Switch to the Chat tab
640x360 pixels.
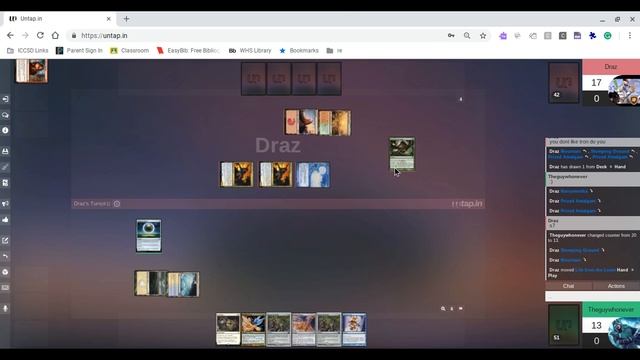[x=569, y=286]
